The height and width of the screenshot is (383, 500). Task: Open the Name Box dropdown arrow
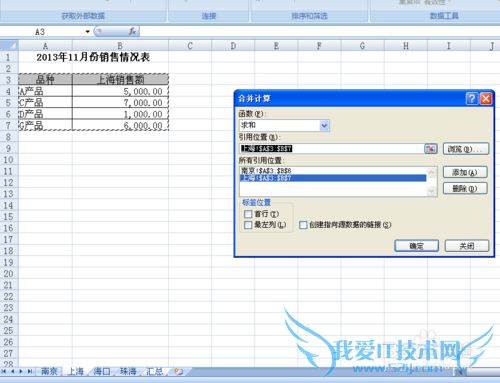(x=87, y=32)
